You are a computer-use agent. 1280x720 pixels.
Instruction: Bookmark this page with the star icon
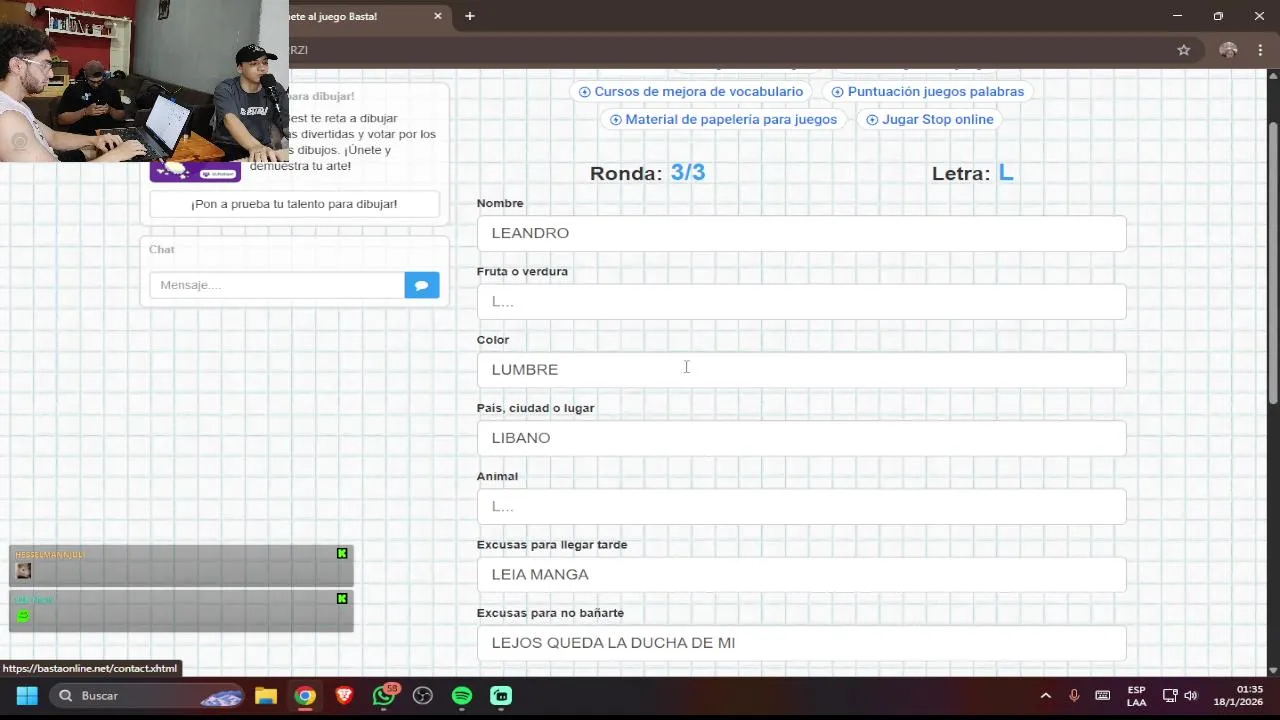coord(1184,50)
